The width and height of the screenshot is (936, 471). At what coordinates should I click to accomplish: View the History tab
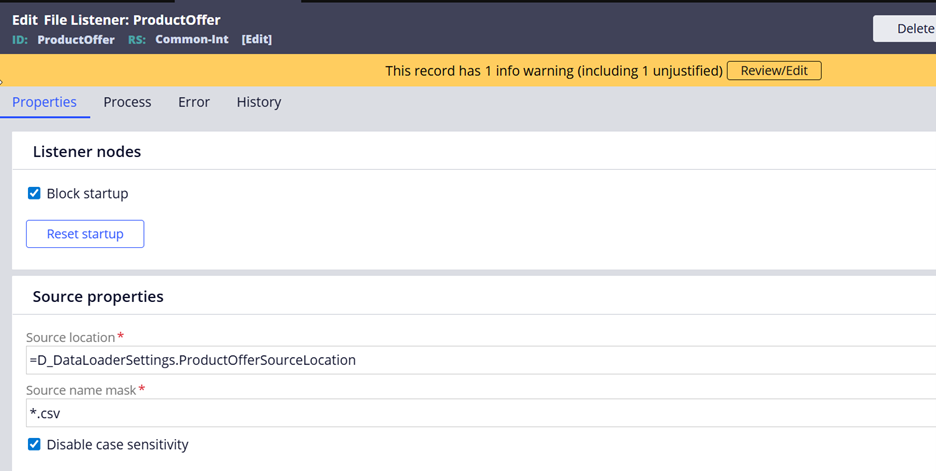[258, 102]
